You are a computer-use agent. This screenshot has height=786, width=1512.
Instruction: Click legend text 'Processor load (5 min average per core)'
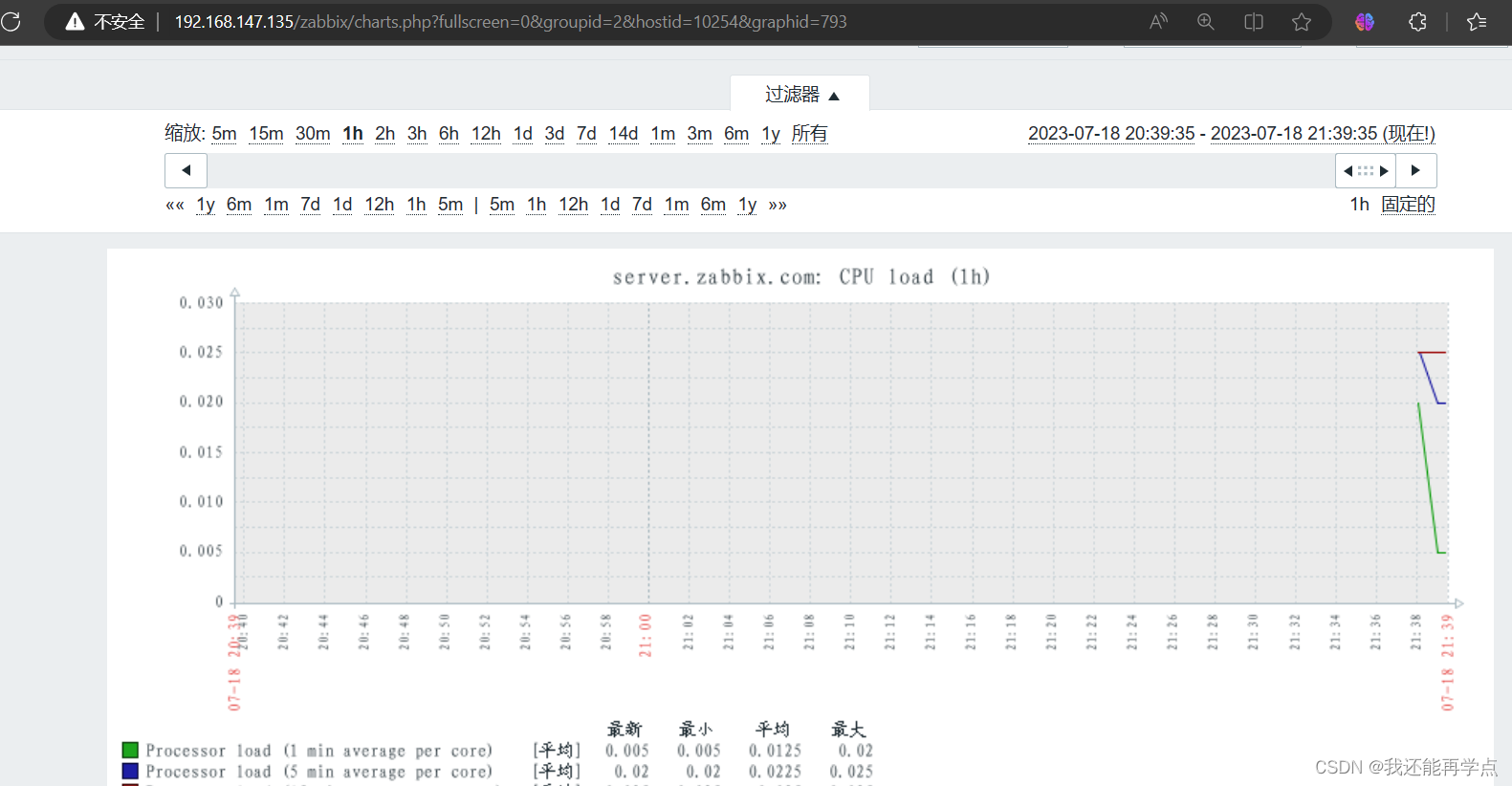[x=319, y=772]
